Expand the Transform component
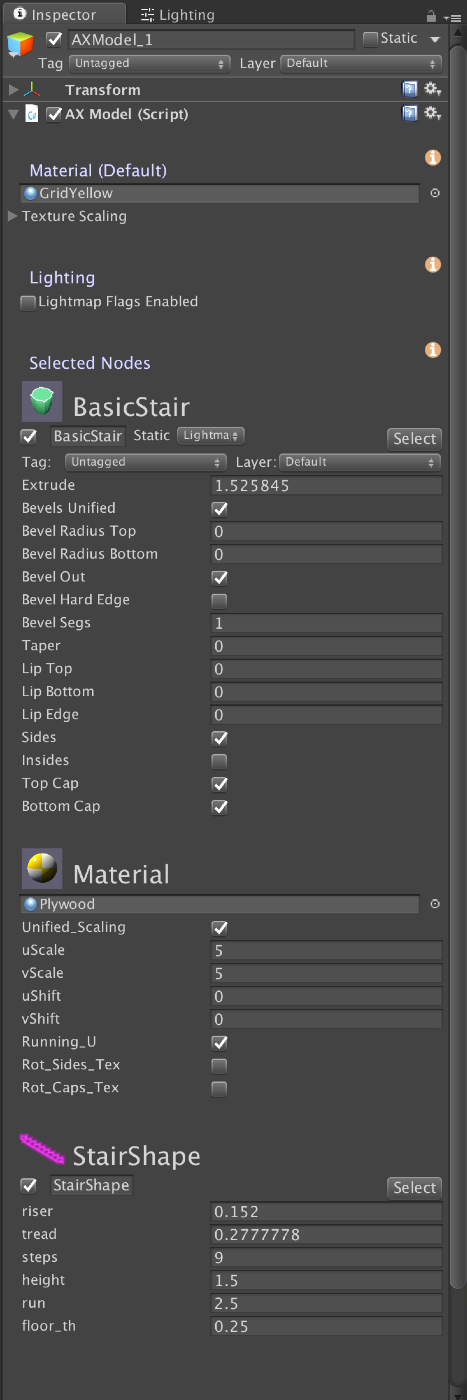 13,90
